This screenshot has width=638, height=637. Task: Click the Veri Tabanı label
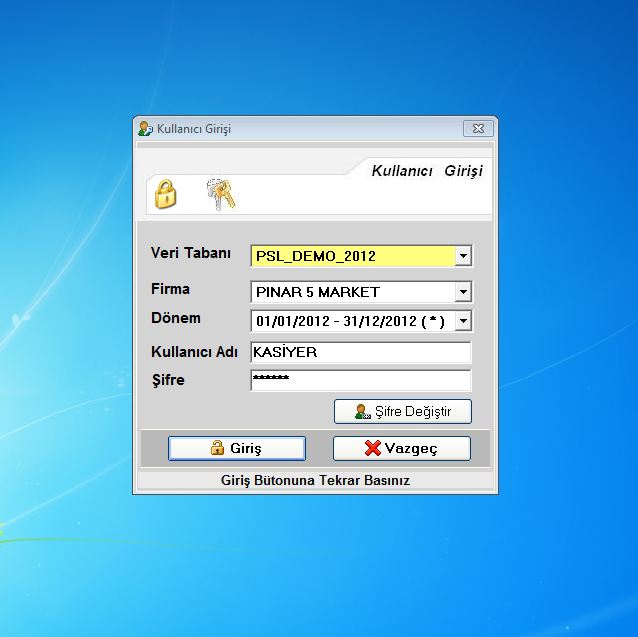pos(190,253)
